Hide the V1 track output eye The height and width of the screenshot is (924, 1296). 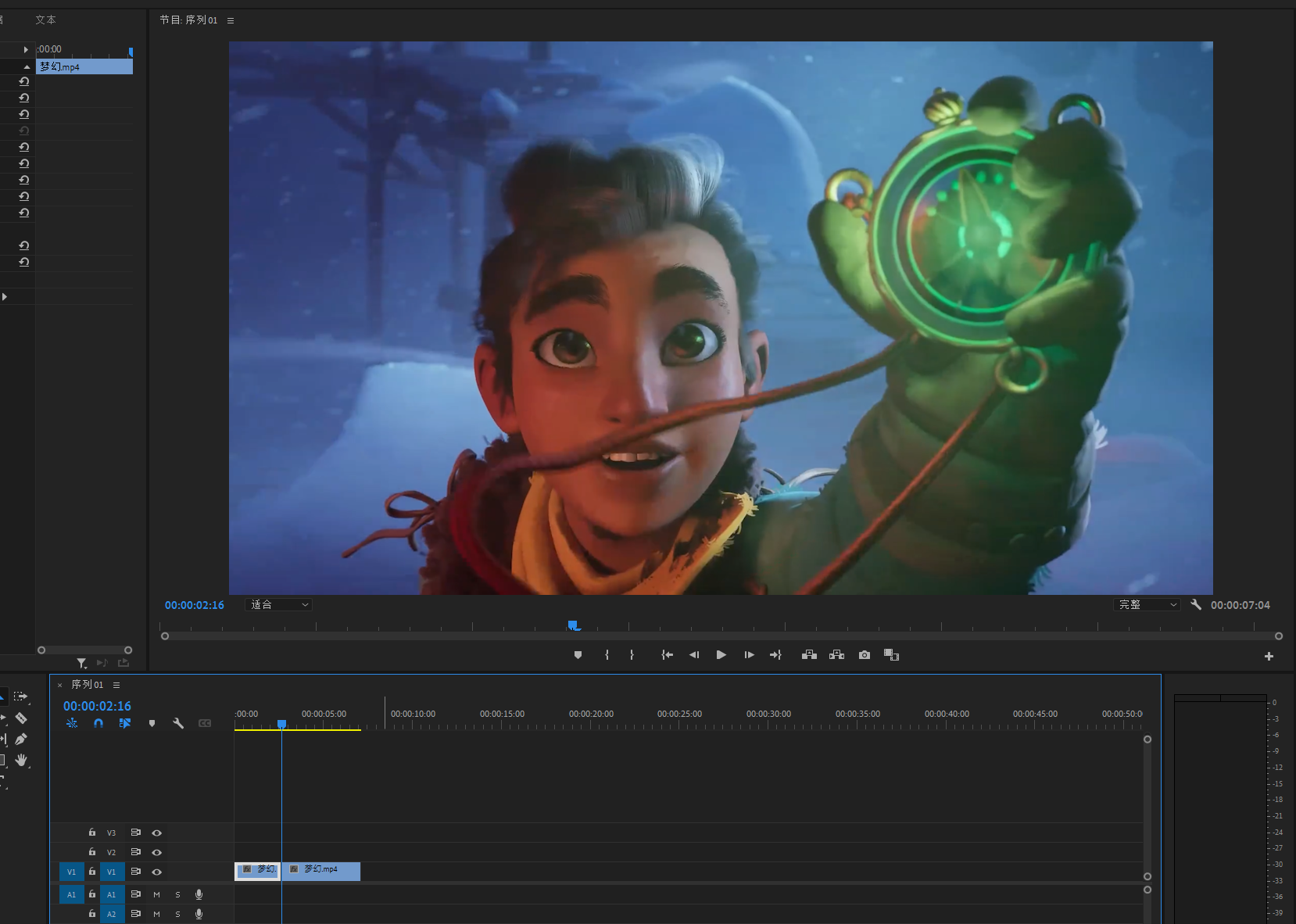click(156, 872)
